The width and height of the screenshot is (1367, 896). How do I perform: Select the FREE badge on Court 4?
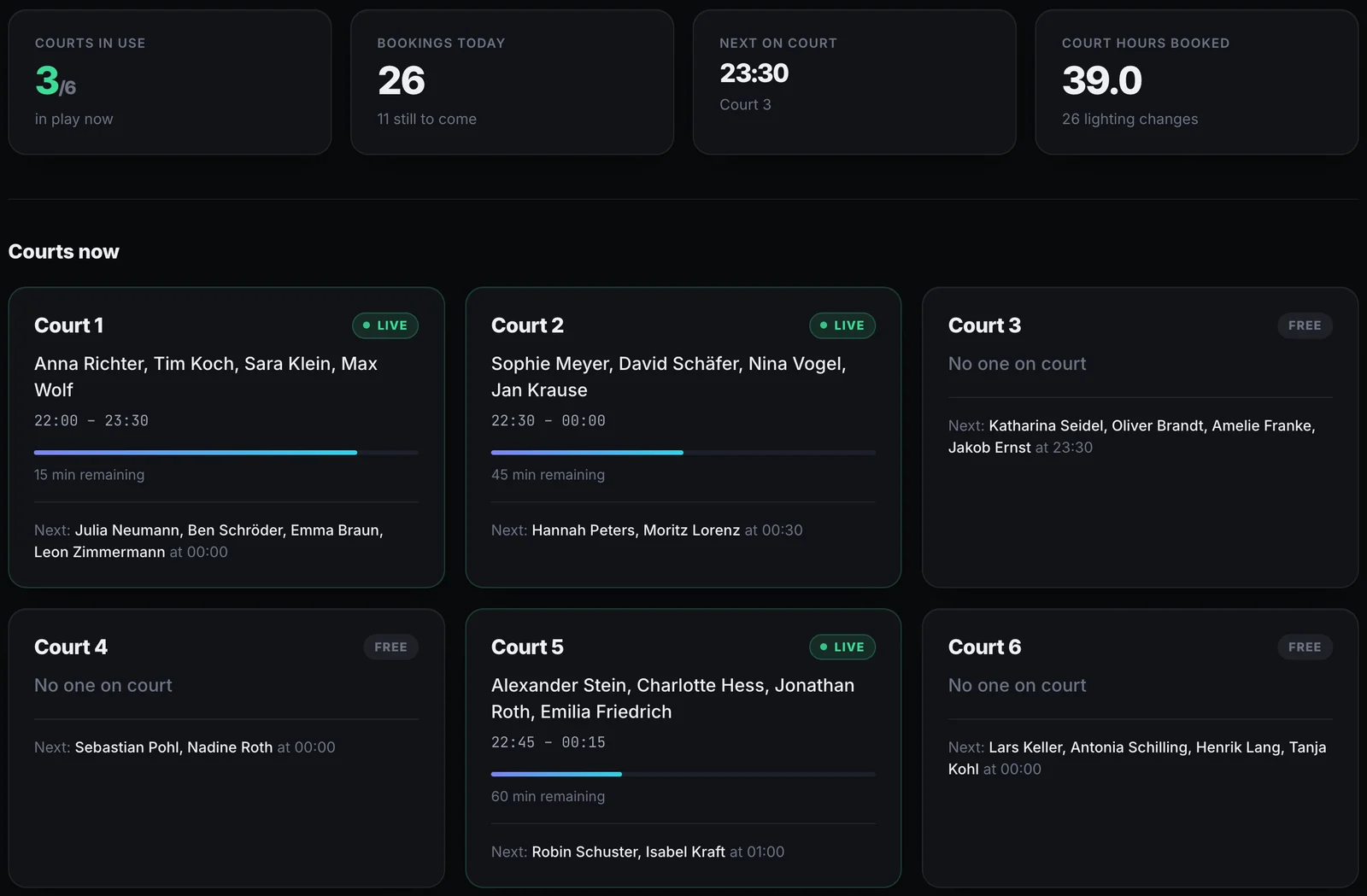tap(390, 647)
